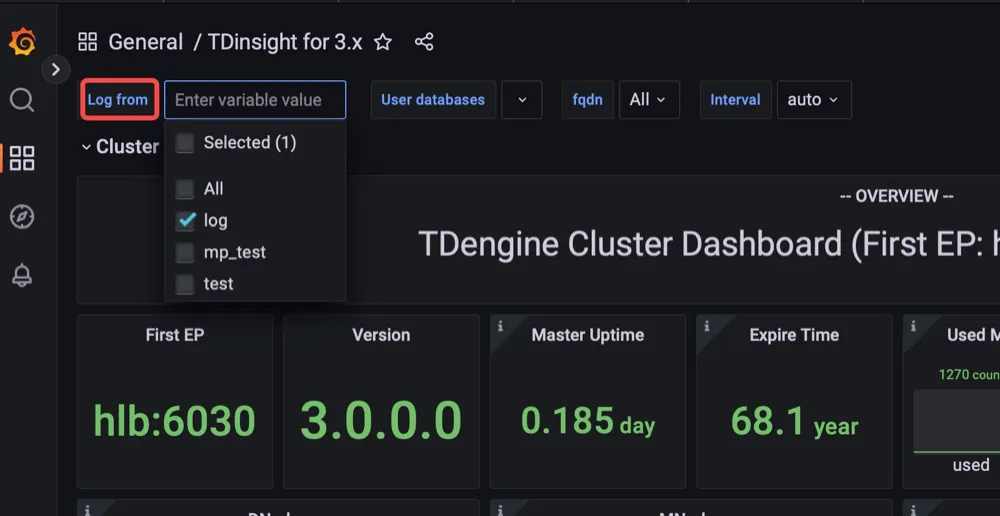Image resolution: width=1000 pixels, height=516 pixels.
Task: Open the Alerting bell icon
Action: tap(22, 276)
